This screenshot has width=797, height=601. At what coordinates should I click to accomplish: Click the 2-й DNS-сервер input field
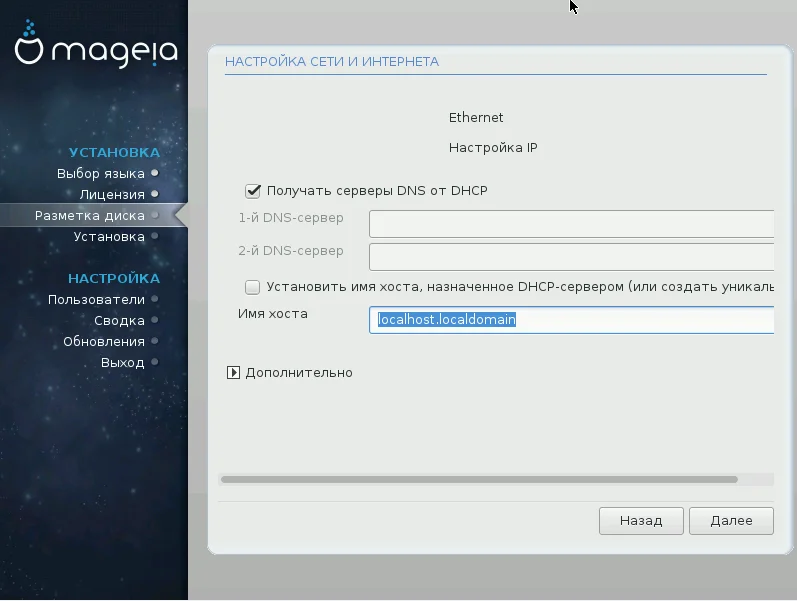(571, 257)
